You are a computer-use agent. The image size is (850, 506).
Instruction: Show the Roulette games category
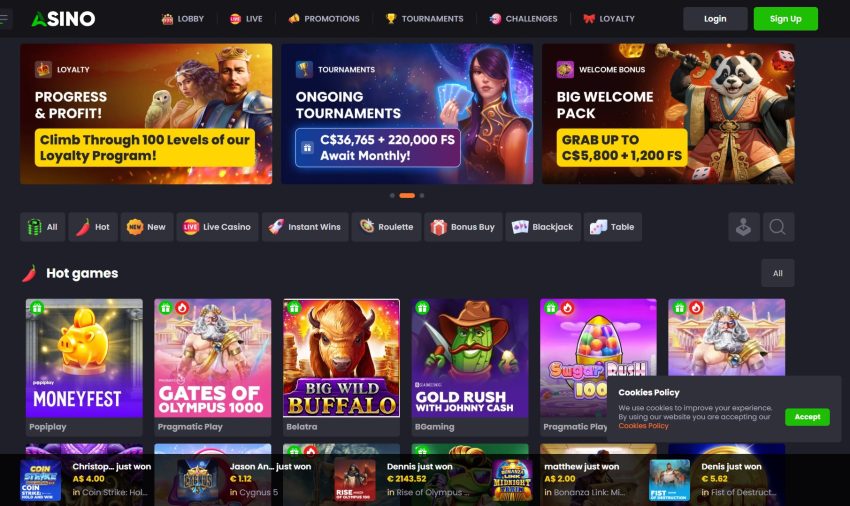point(387,227)
